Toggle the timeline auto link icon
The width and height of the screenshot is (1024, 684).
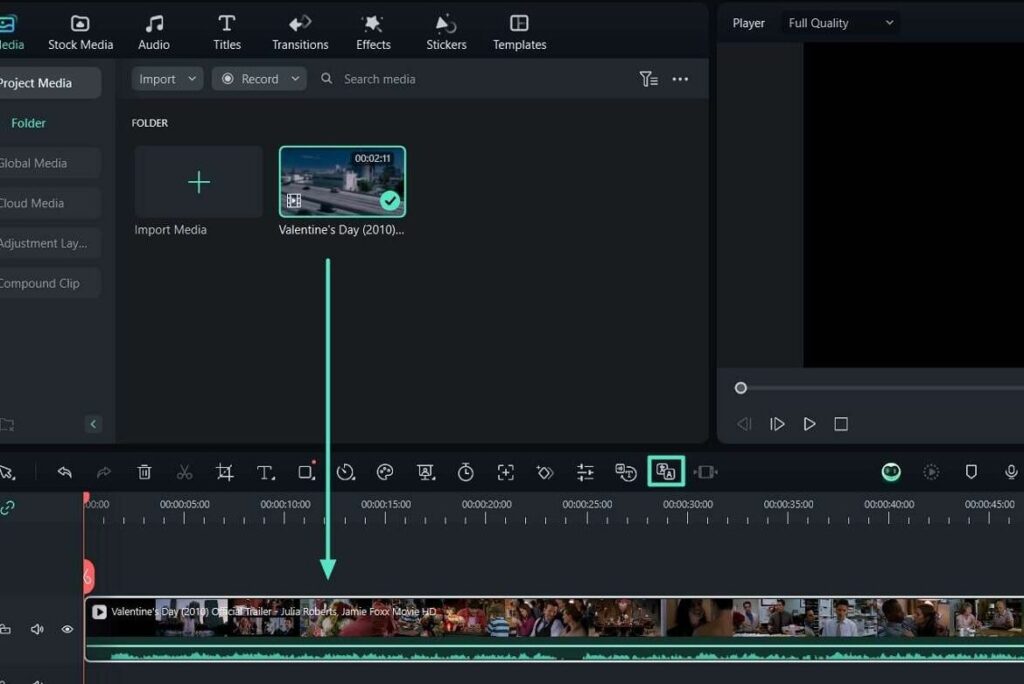(x=7, y=508)
